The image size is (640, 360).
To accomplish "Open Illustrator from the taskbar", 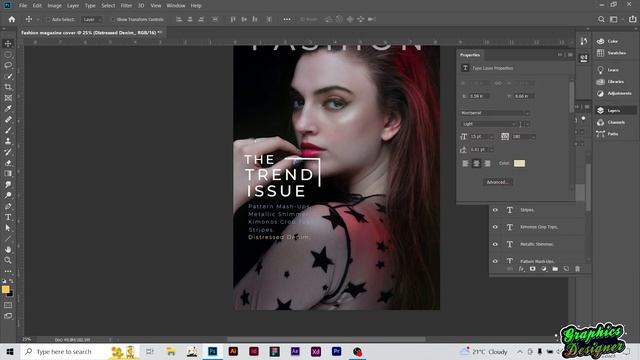I will [233, 351].
